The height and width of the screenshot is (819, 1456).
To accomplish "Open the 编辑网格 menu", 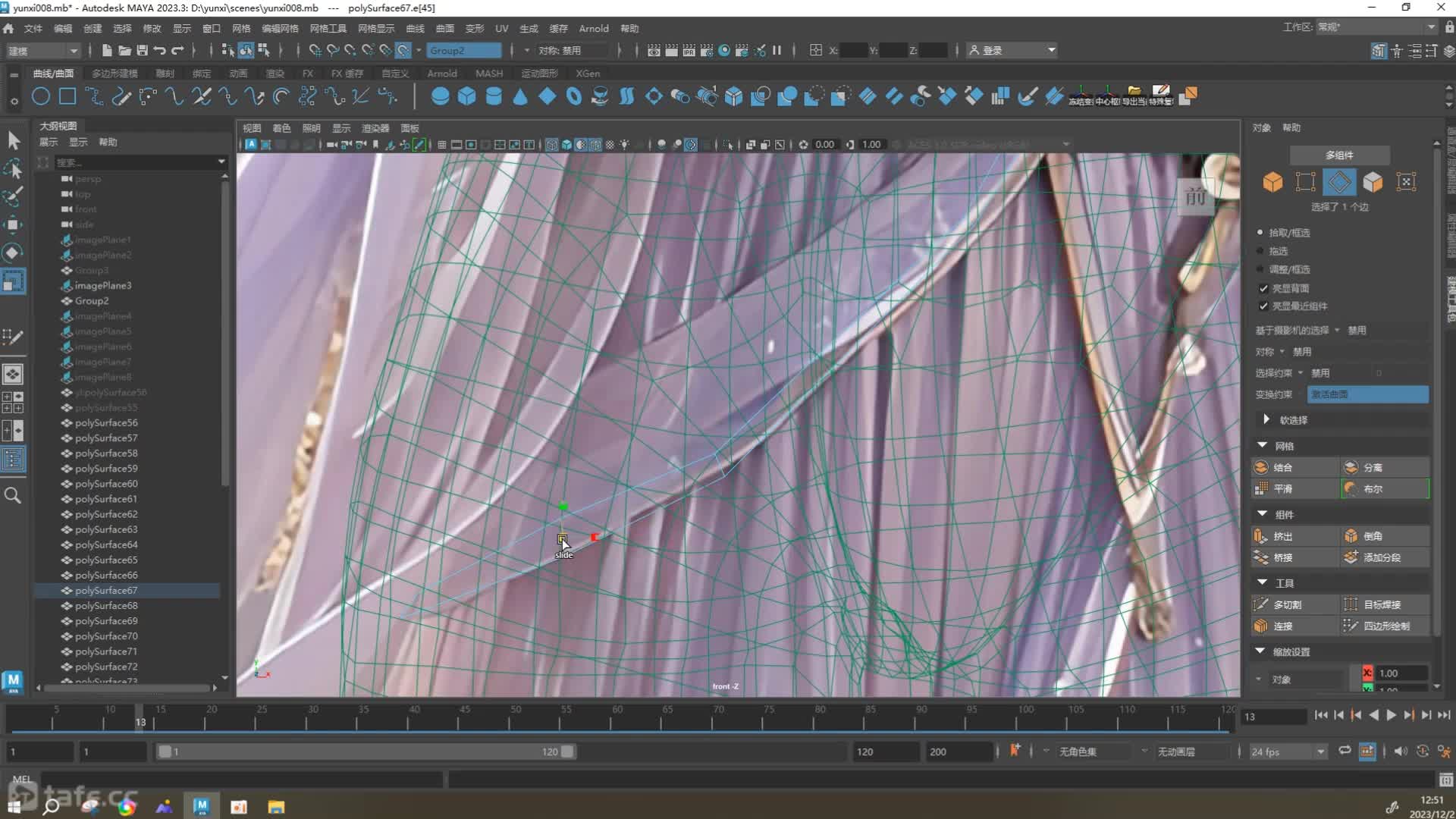I will tap(280, 28).
